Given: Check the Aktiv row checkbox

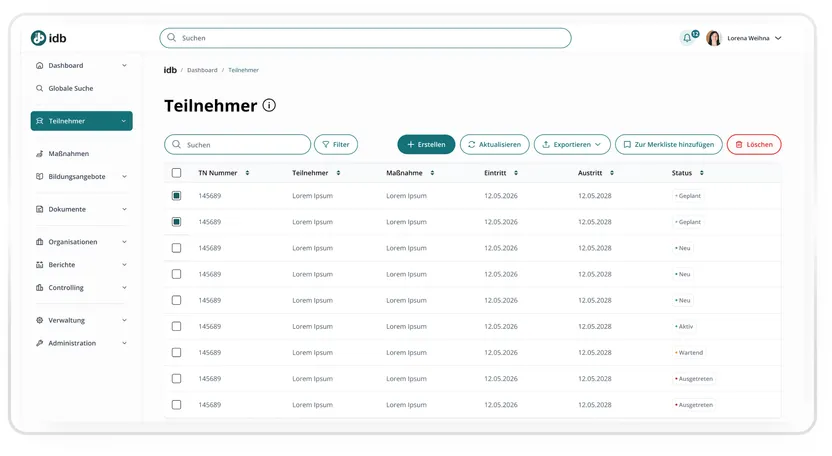Looking at the screenshot, I should point(176,326).
